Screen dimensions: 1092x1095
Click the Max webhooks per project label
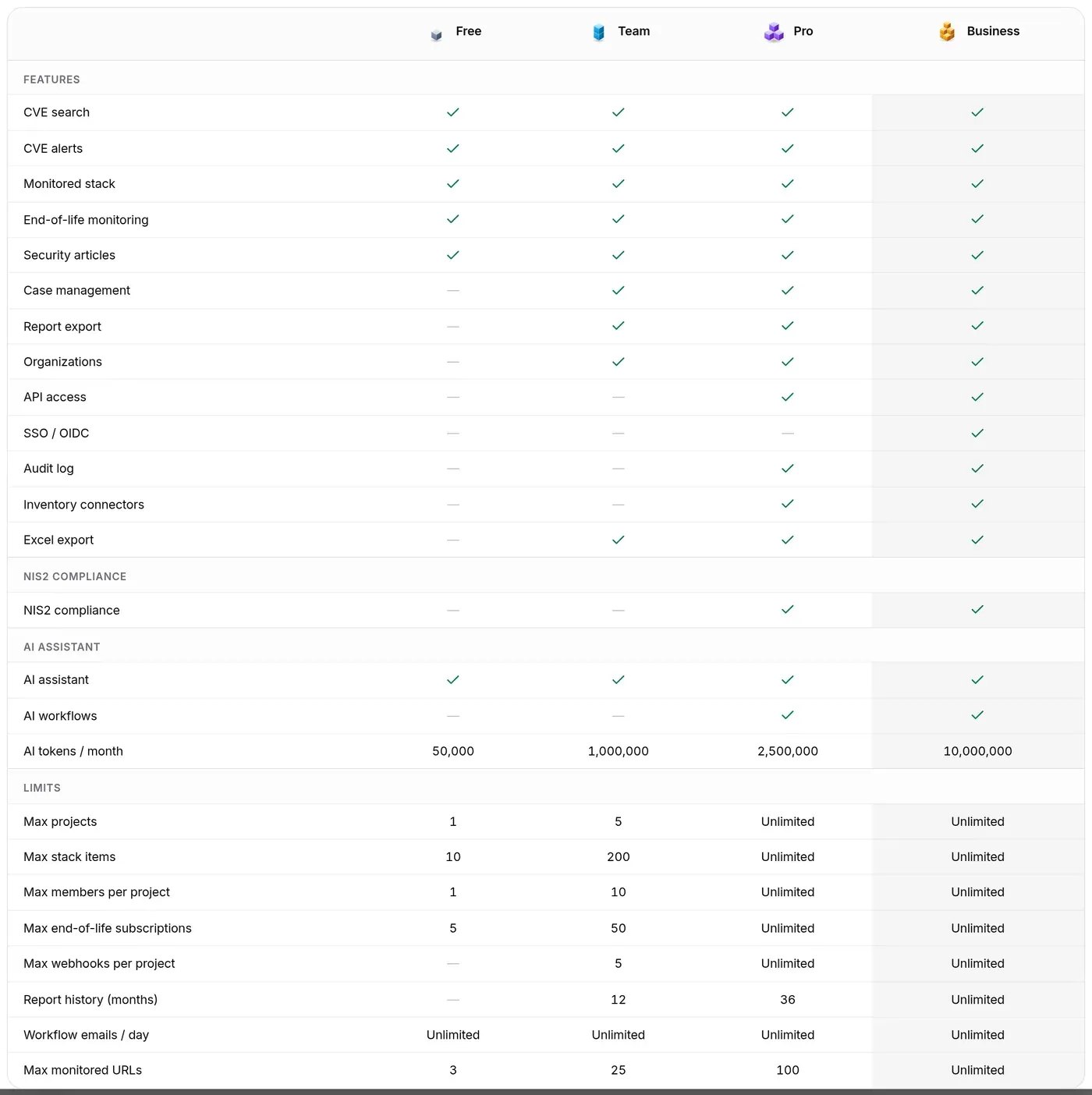(99, 963)
